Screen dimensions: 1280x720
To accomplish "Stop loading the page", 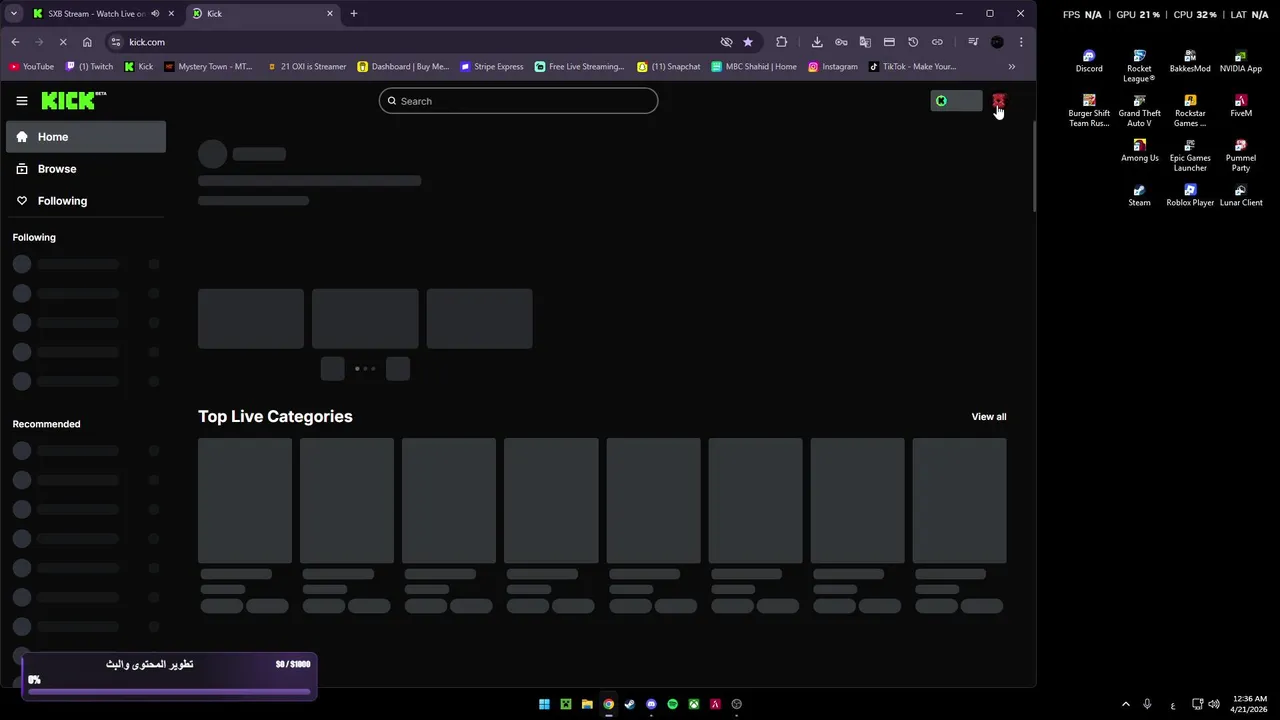I will [63, 42].
